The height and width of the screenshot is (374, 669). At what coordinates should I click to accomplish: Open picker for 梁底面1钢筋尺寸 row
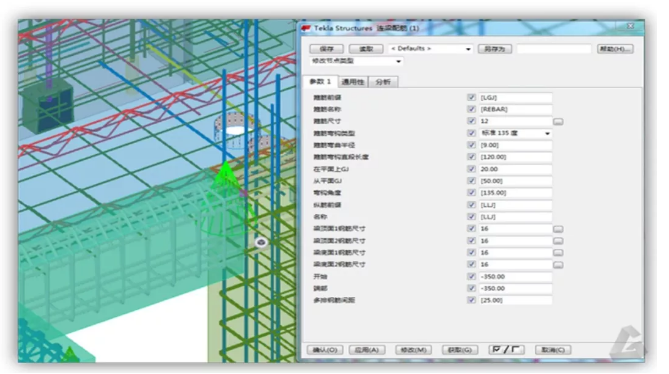click(558, 253)
